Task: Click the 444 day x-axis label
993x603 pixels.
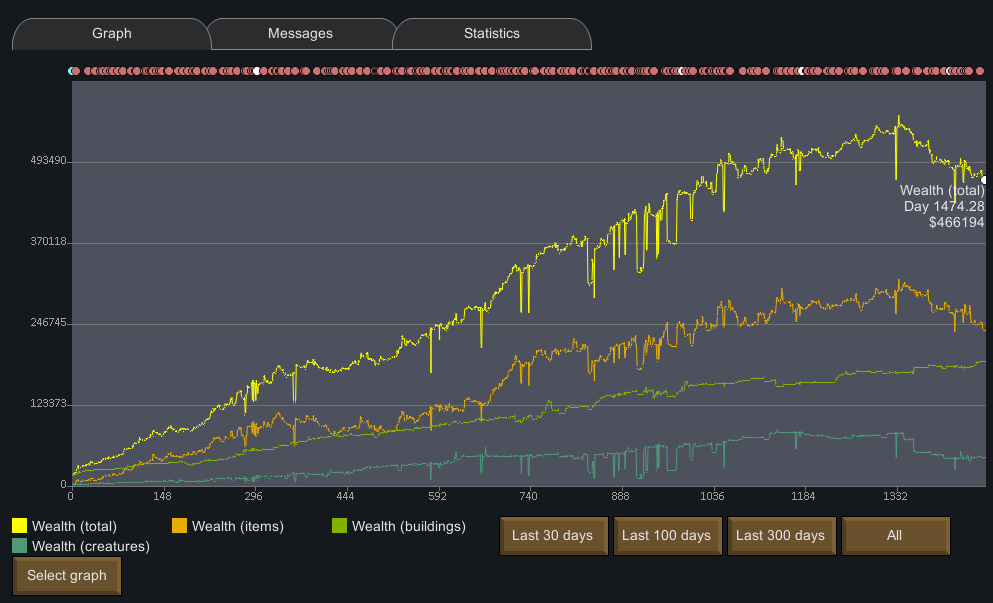Action: [345, 496]
